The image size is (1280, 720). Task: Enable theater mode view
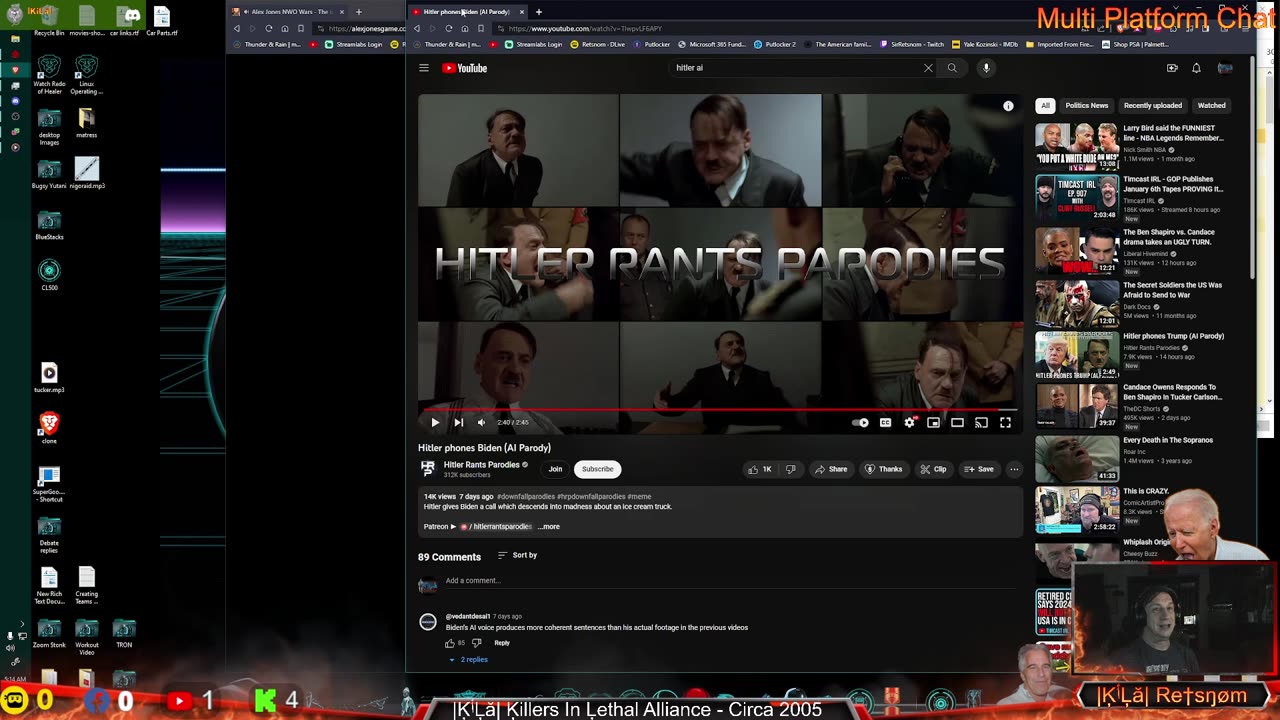pos(957,422)
